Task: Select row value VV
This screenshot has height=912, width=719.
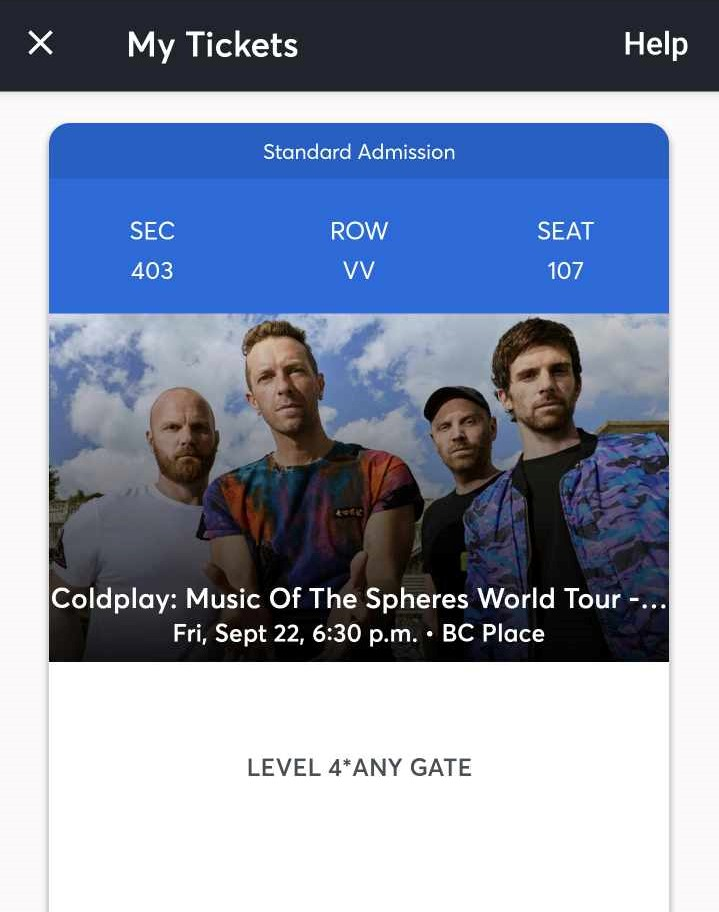Action: pos(359,271)
